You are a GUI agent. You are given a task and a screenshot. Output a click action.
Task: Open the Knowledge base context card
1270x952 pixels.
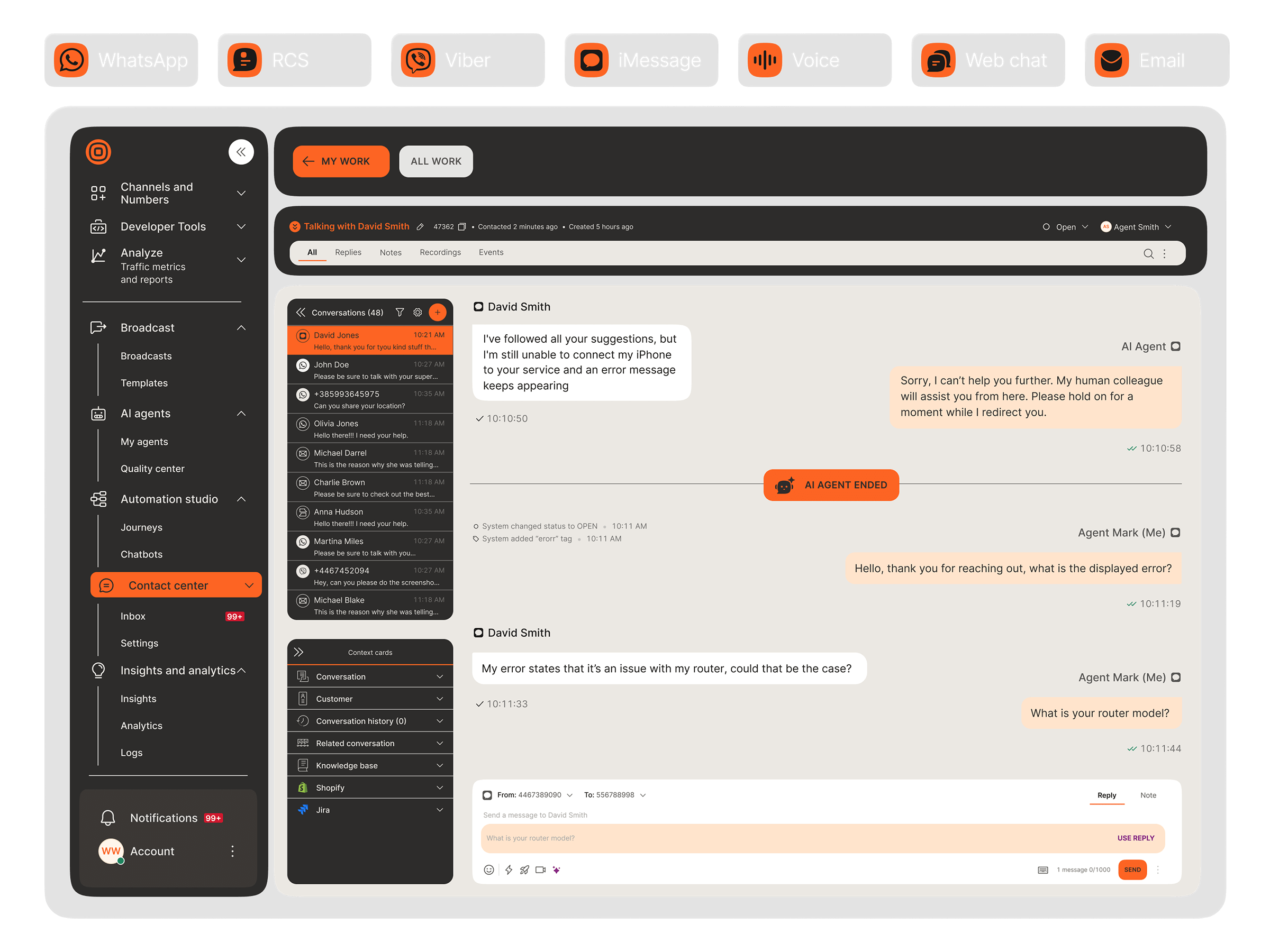point(370,765)
